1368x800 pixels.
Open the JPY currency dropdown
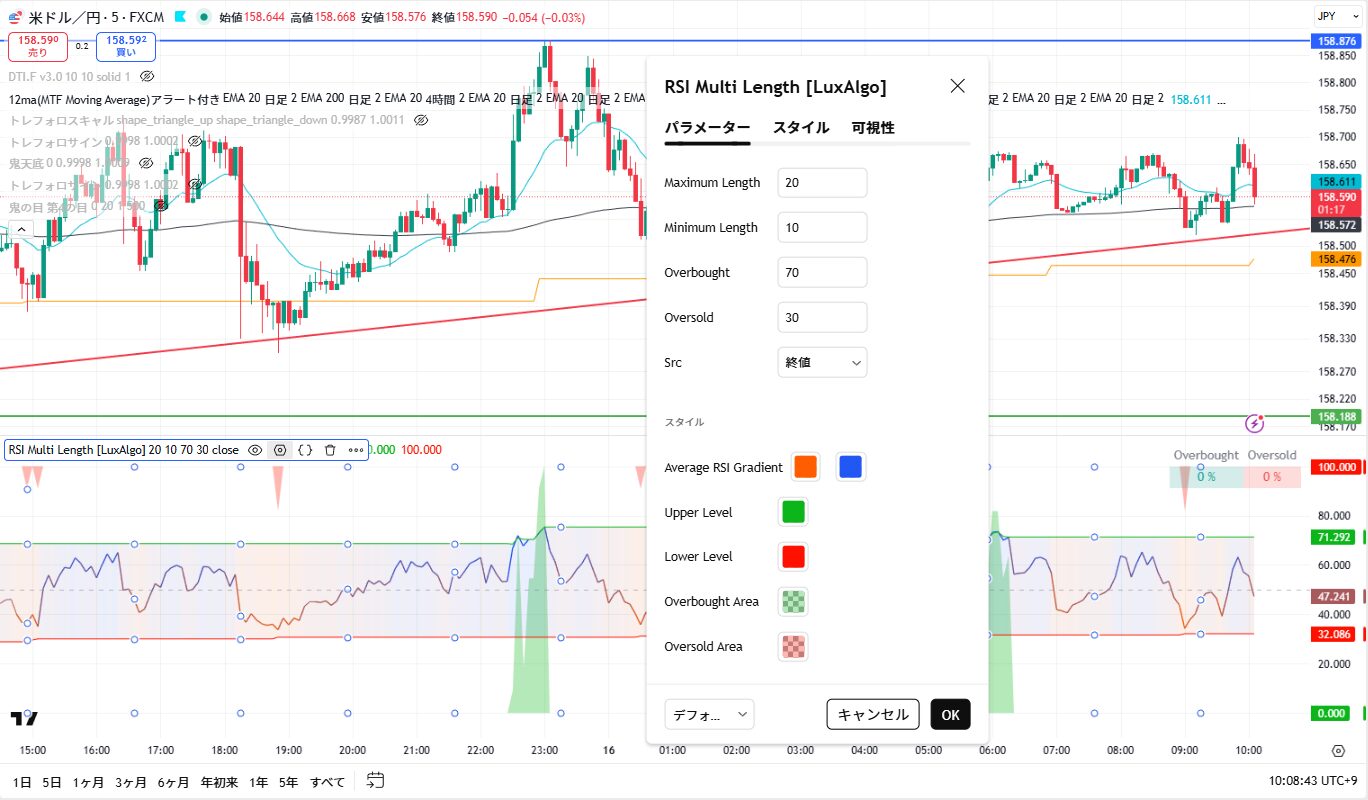tap(1334, 16)
